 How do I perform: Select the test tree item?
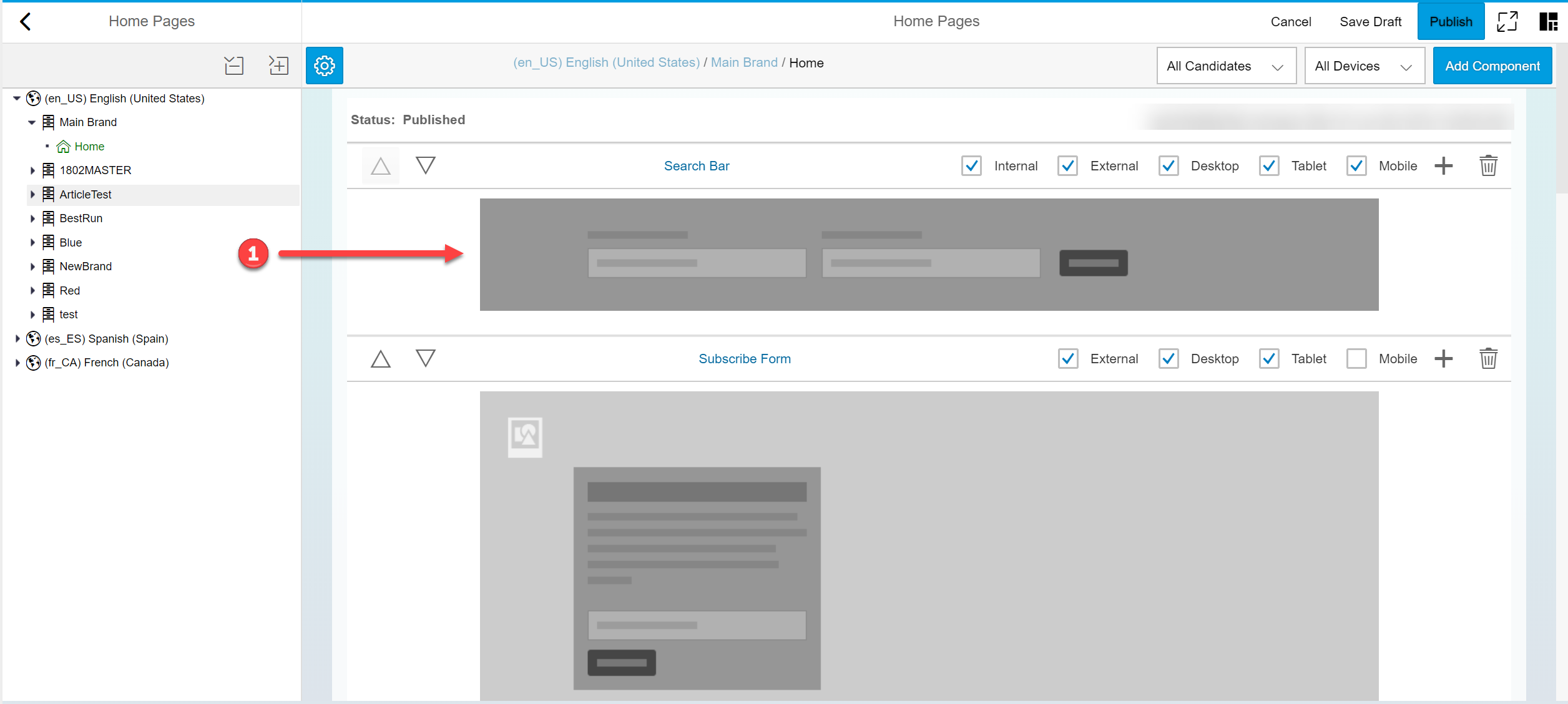(69, 315)
